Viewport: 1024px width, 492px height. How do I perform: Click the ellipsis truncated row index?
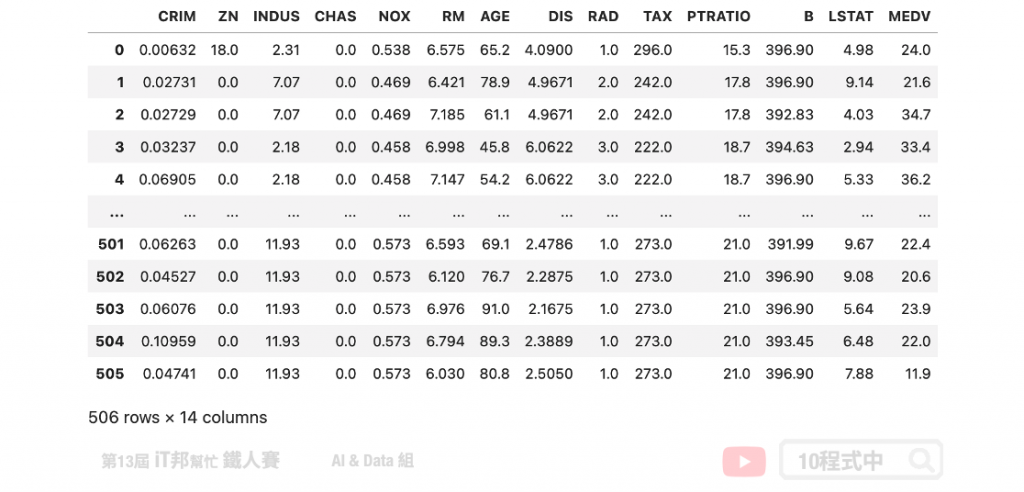click(x=116, y=211)
